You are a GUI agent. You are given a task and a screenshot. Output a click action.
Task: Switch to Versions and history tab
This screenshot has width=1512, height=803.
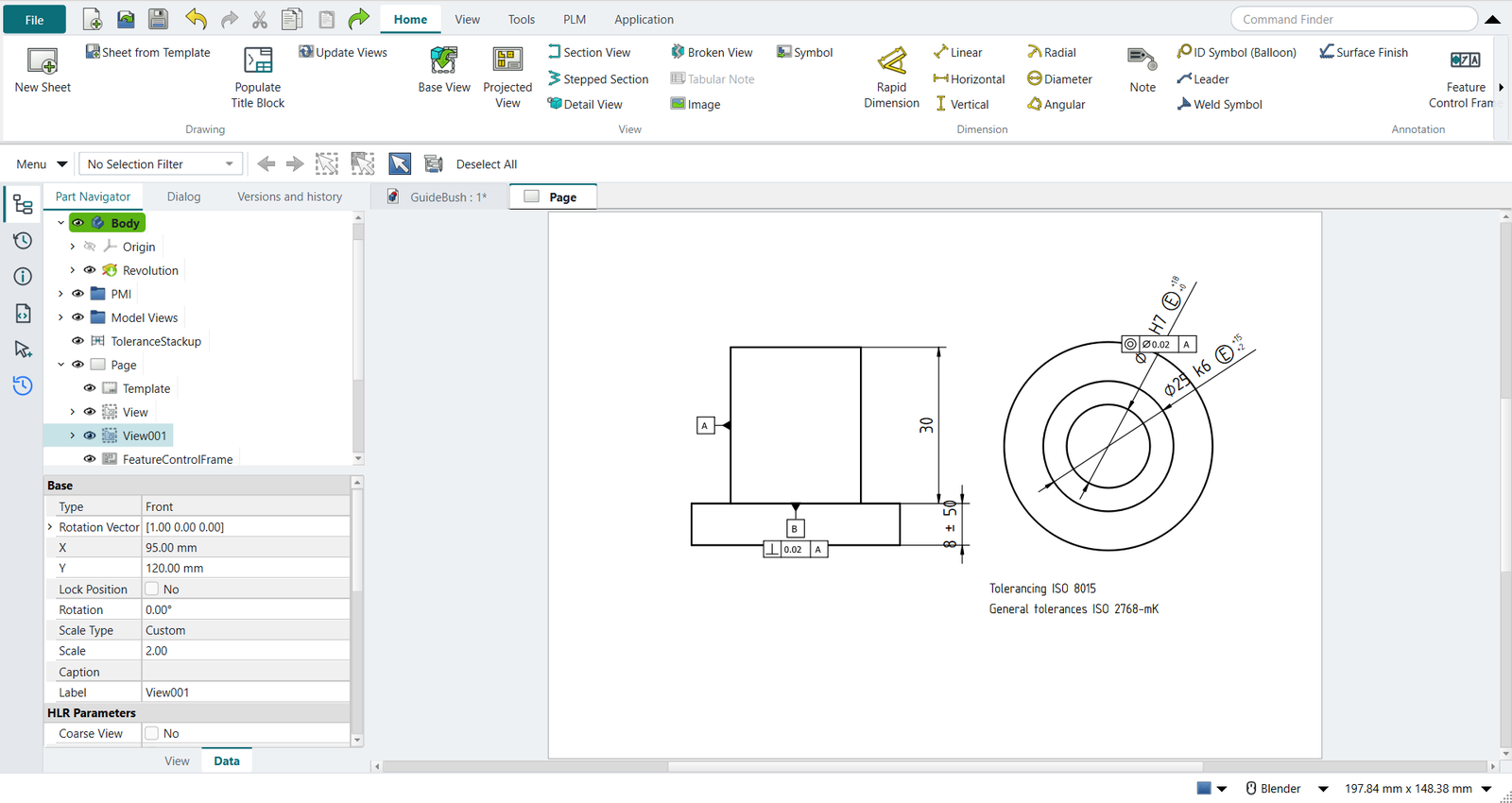coord(289,196)
